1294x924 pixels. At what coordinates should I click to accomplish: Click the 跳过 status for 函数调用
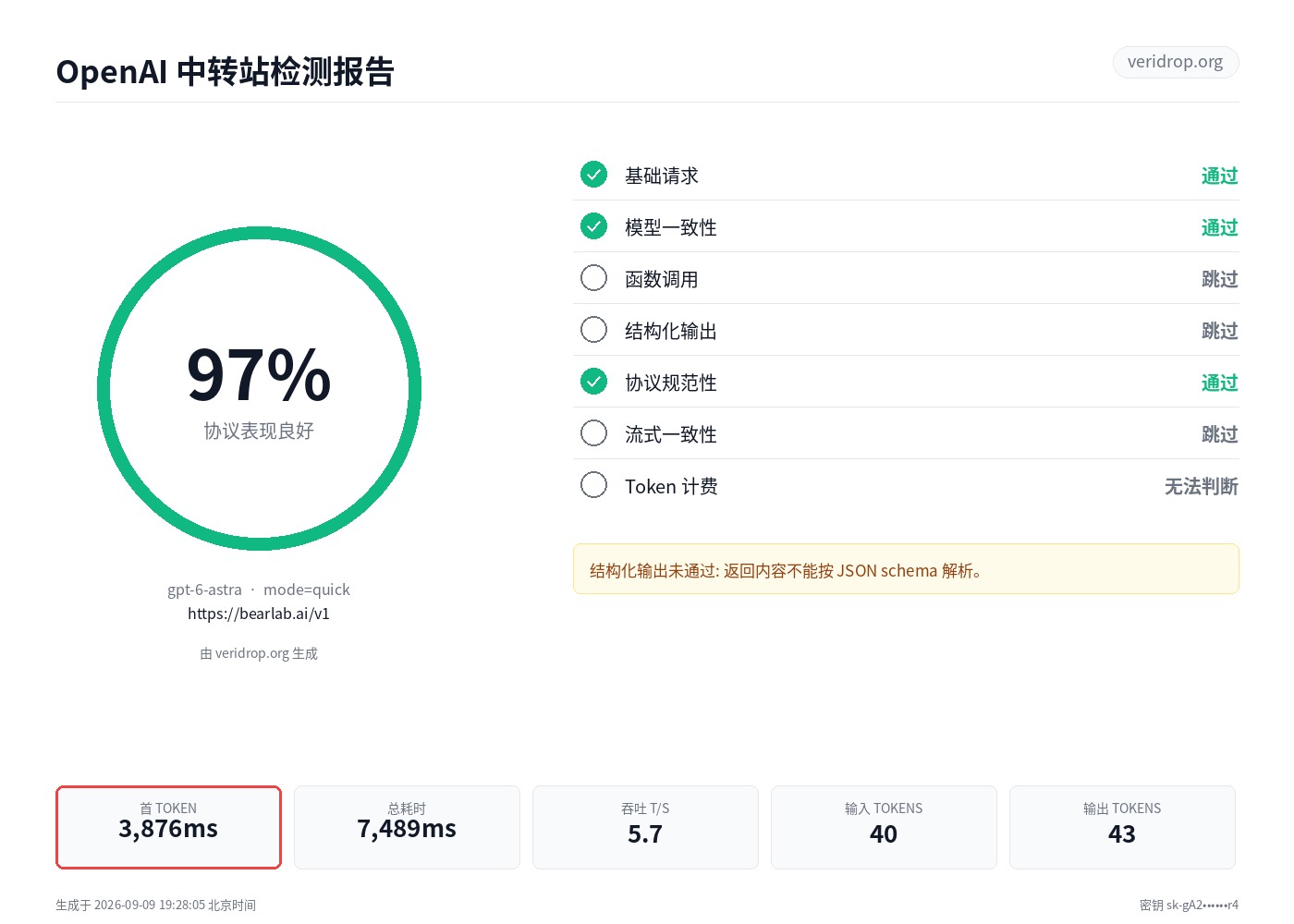(x=1219, y=279)
